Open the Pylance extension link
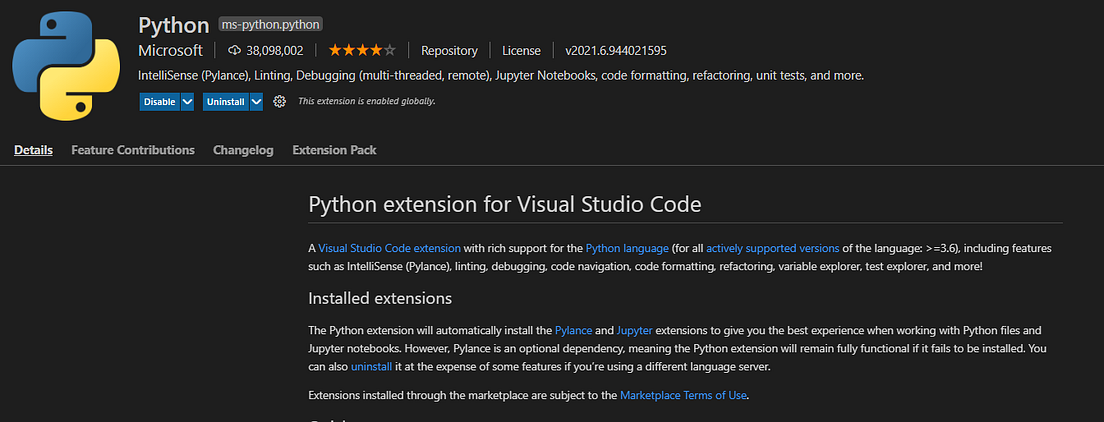The height and width of the screenshot is (422, 1104). pyautogui.click(x=573, y=330)
